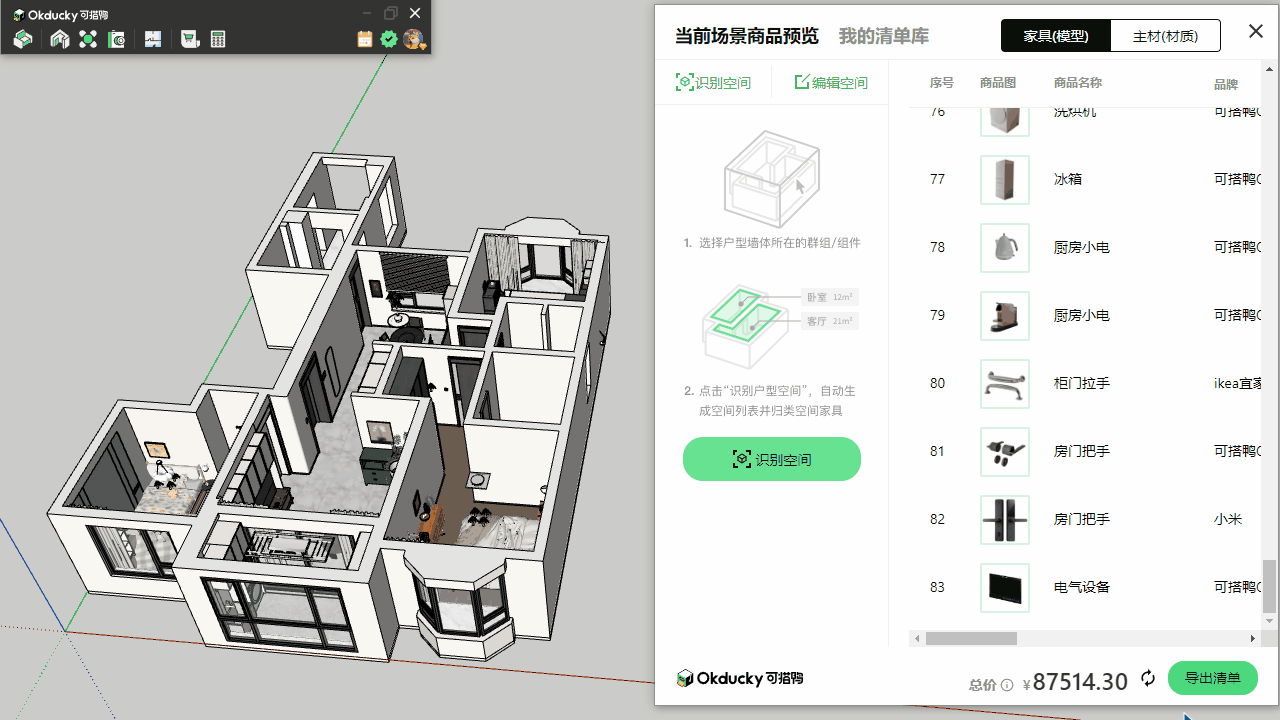1280x720 pixels.
Task: Open the furniture model library icon
Action: (23, 39)
